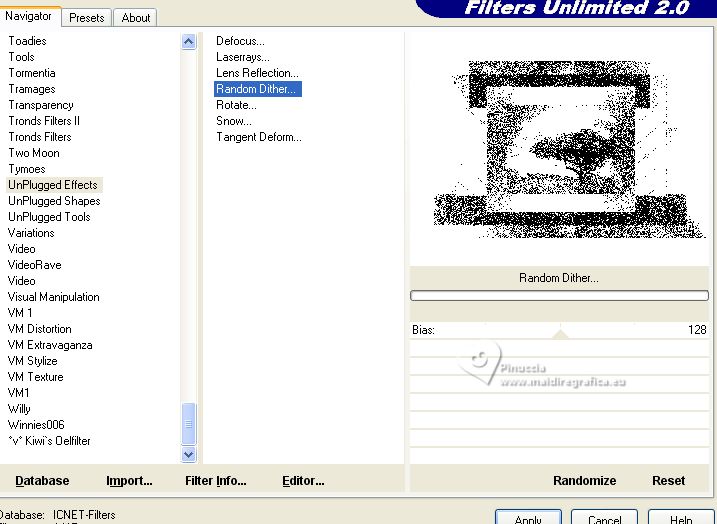
Task: Click the Bias slider handle
Action: 560,334
